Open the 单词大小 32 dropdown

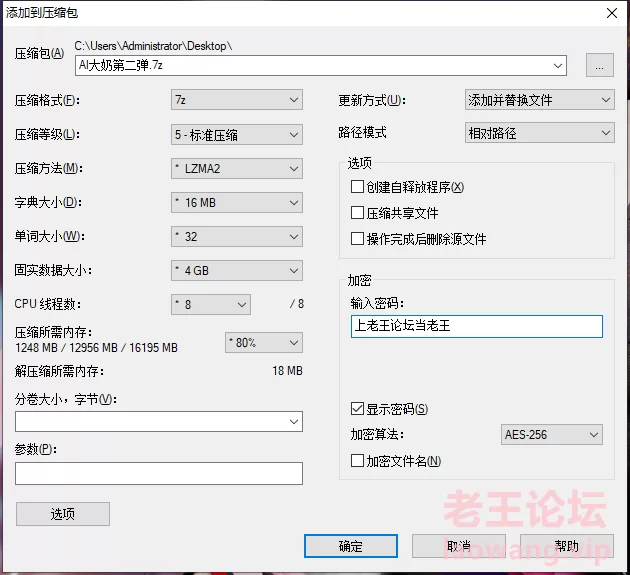coord(237,237)
